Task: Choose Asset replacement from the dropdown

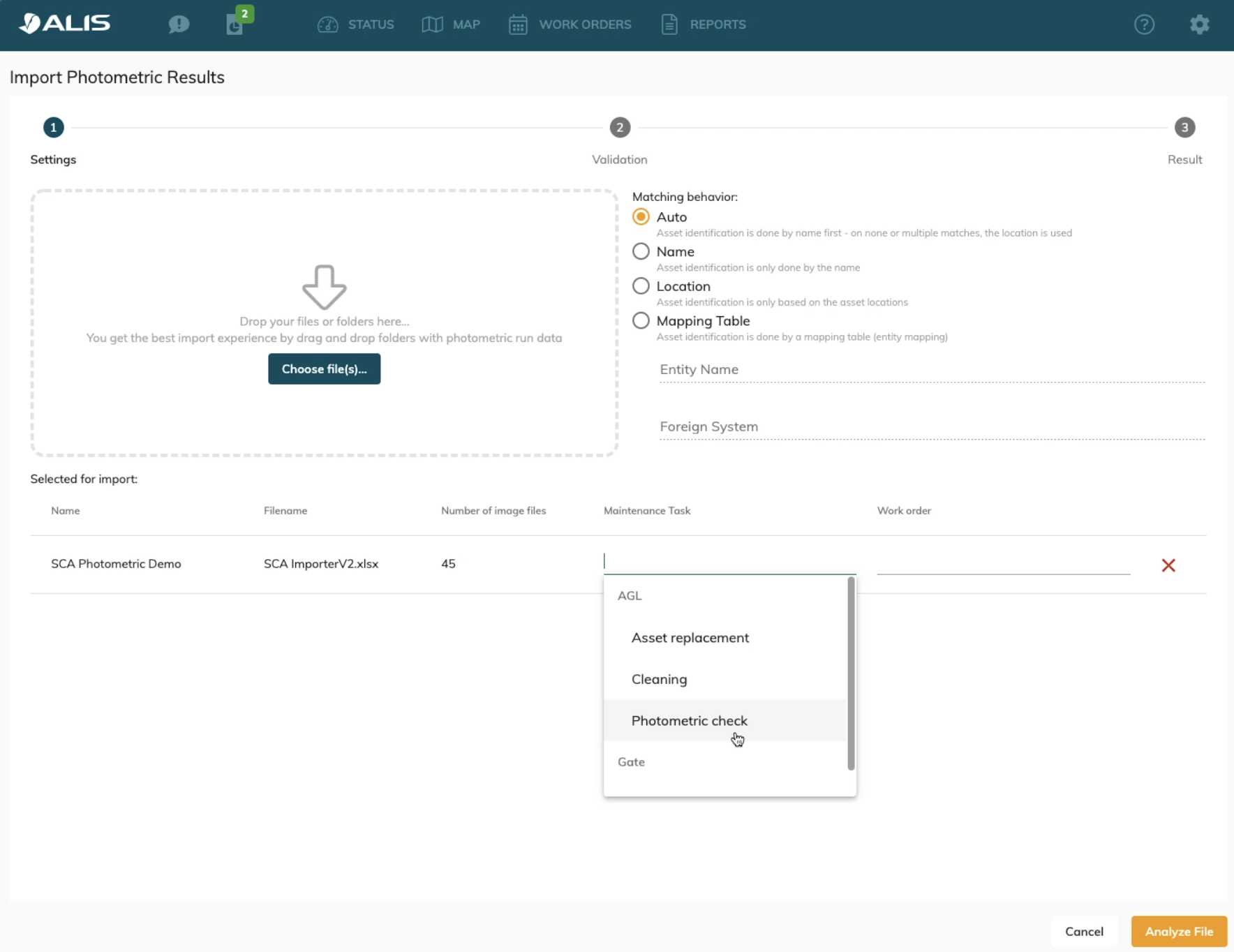Action: pyautogui.click(x=690, y=637)
